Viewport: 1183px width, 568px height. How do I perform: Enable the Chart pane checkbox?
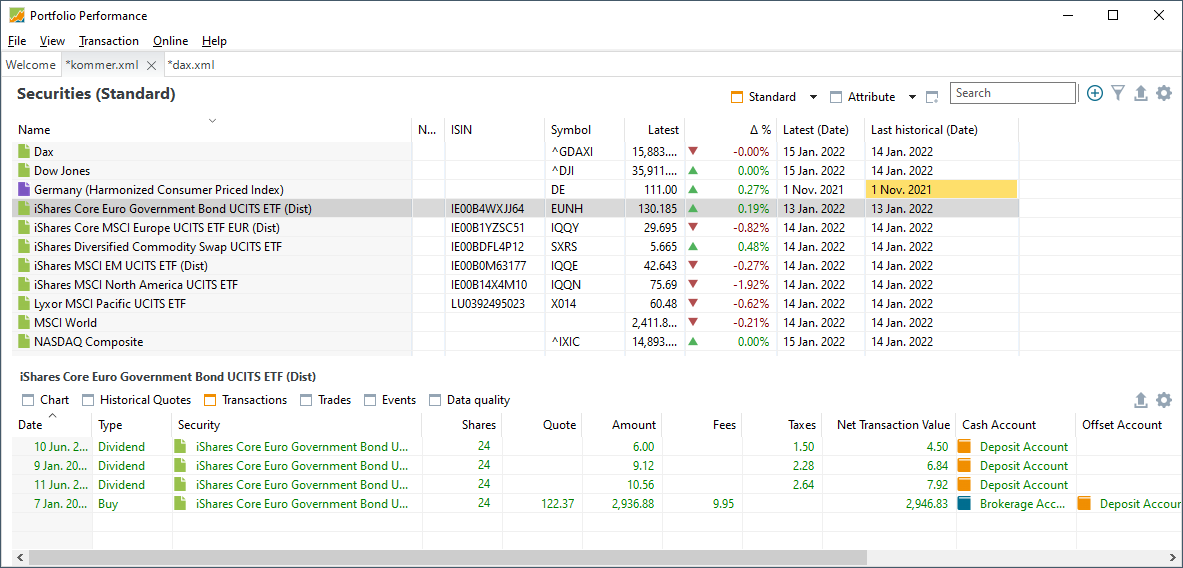[x=28, y=401]
